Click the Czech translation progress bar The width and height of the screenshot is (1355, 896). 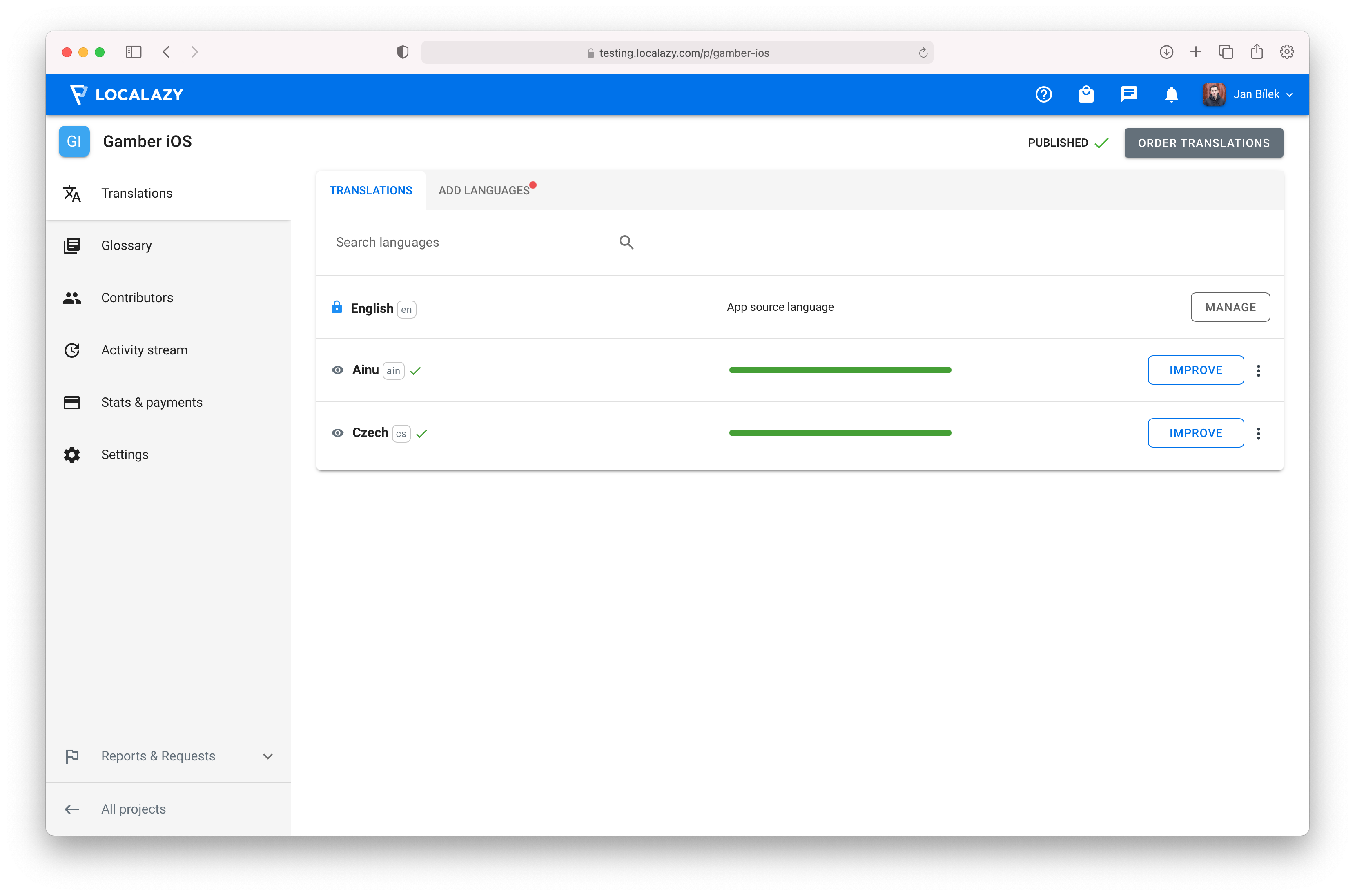tap(840, 433)
